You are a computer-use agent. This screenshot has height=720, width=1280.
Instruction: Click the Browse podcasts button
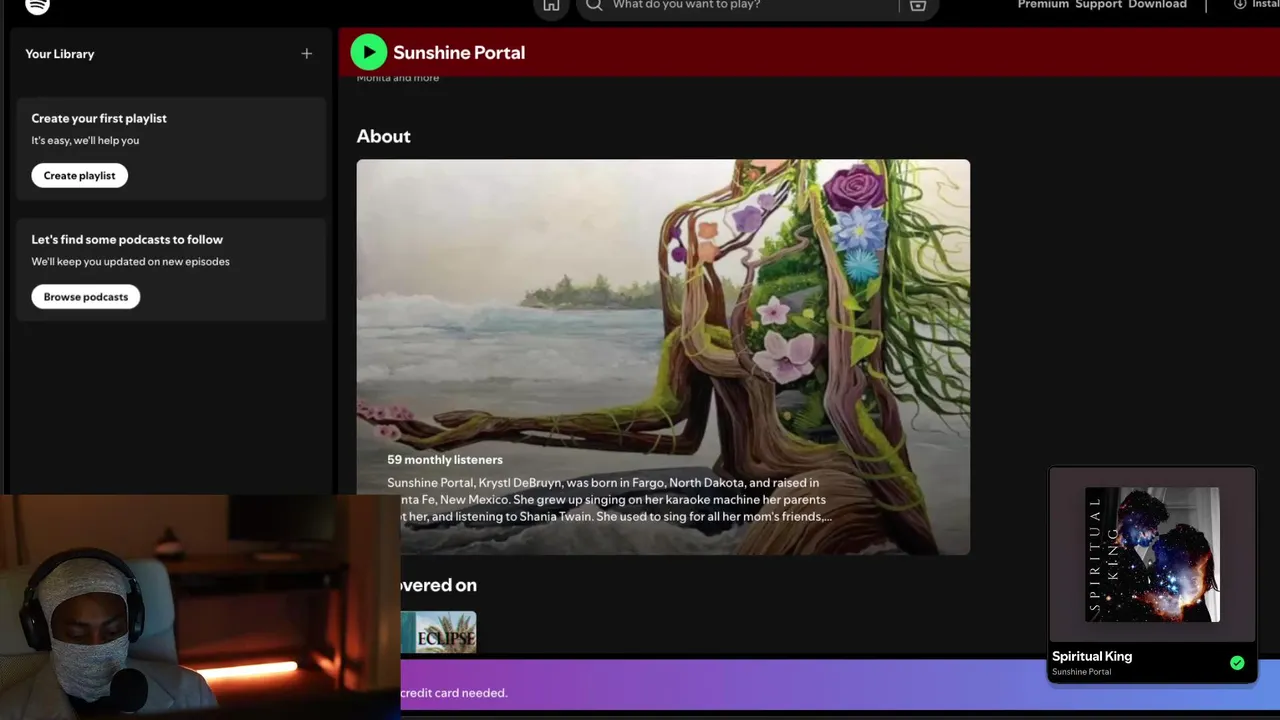pos(86,297)
